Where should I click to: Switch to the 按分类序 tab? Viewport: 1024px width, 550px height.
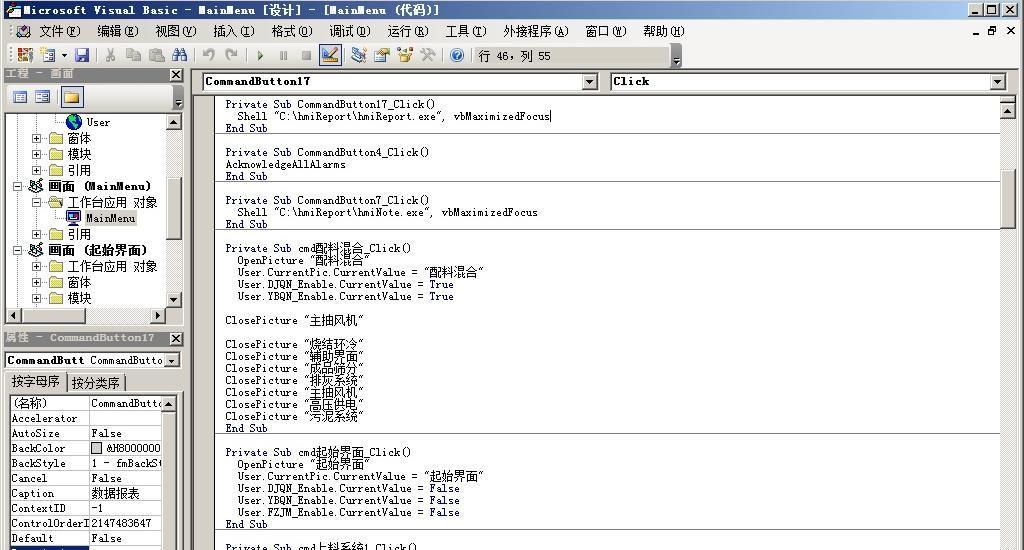pos(96,383)
